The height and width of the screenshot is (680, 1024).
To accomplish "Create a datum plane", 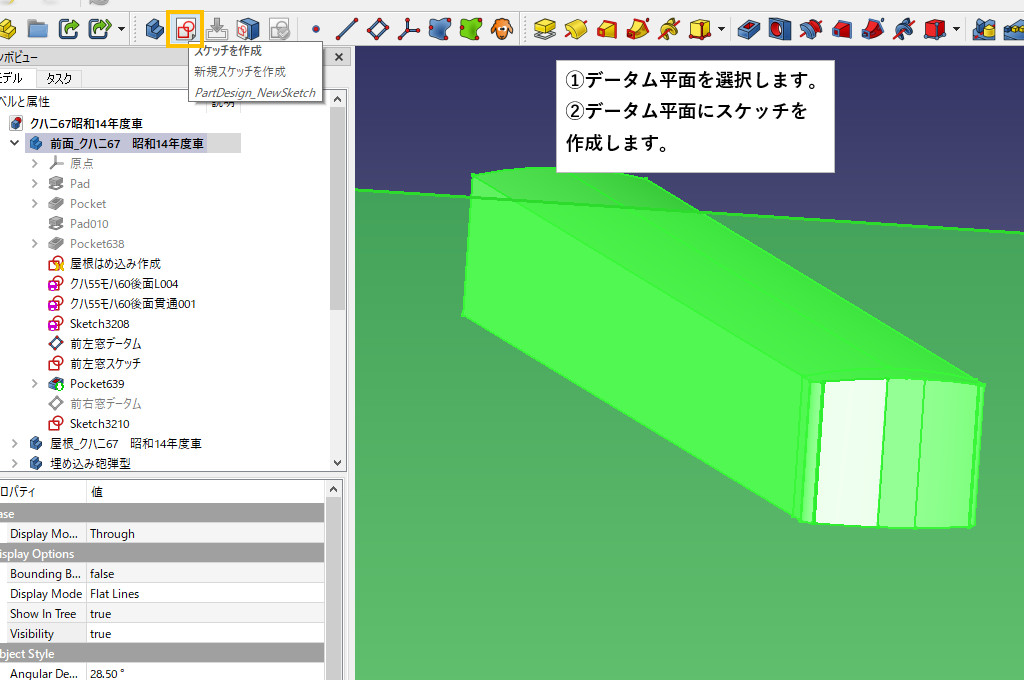I will pos(378,29).
